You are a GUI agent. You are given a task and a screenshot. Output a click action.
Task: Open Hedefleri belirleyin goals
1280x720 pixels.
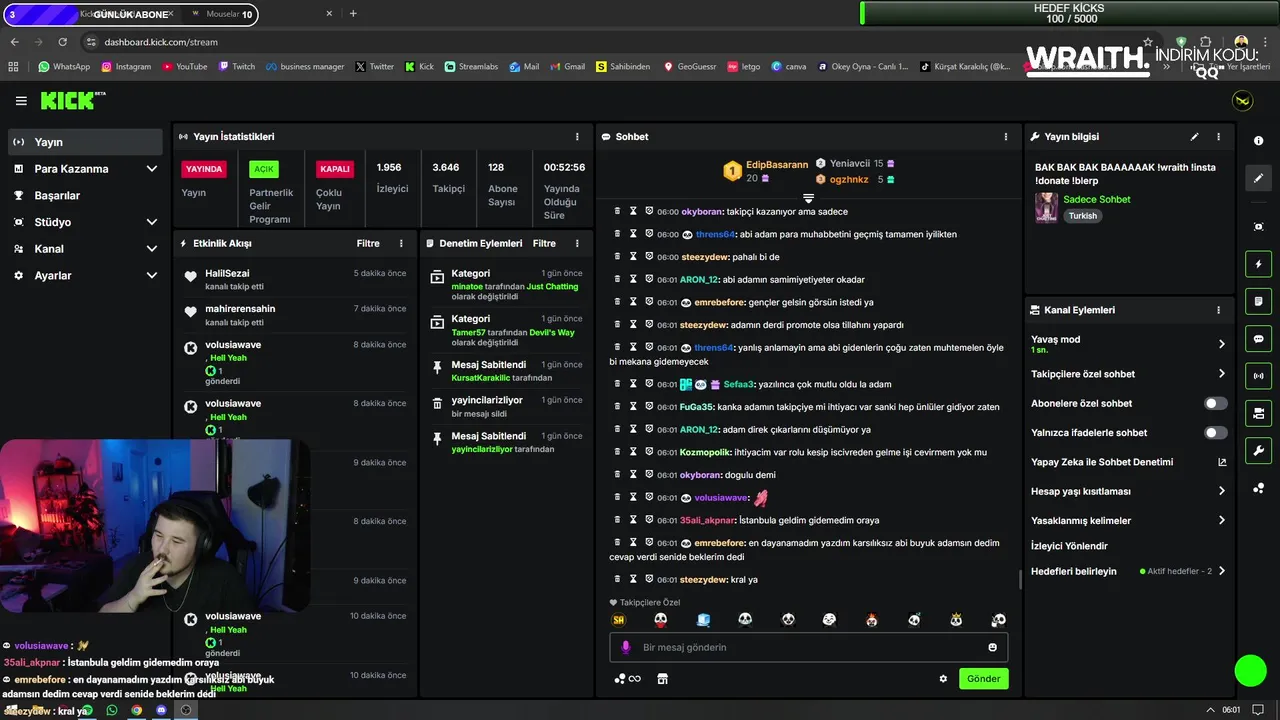coord(1128,571)
